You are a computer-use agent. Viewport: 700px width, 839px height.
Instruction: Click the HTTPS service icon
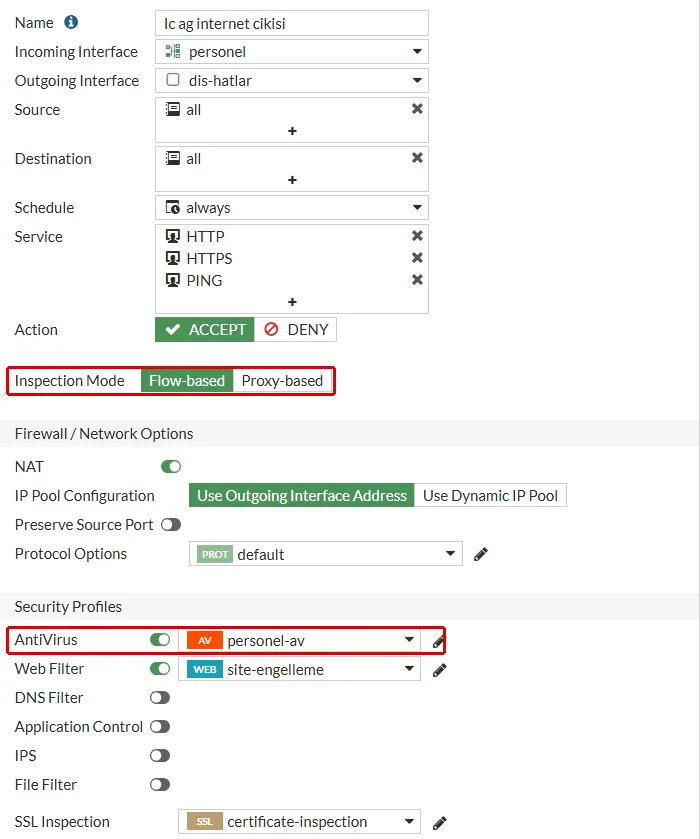pyautogui.click(x=172, y=258)
